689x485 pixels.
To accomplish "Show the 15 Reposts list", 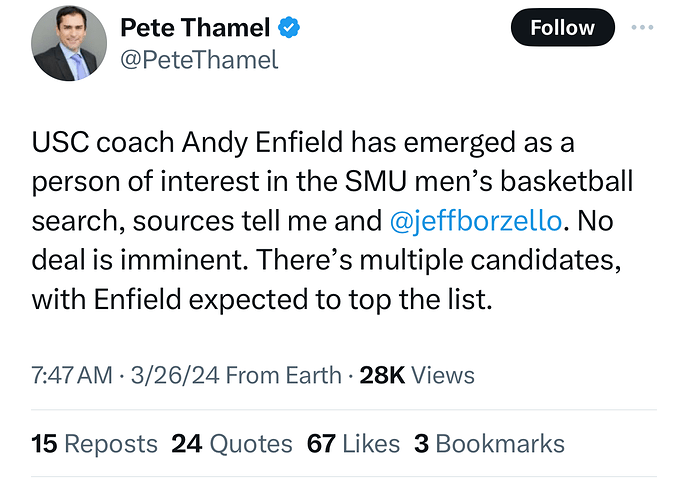I will (x=94, y=444).
